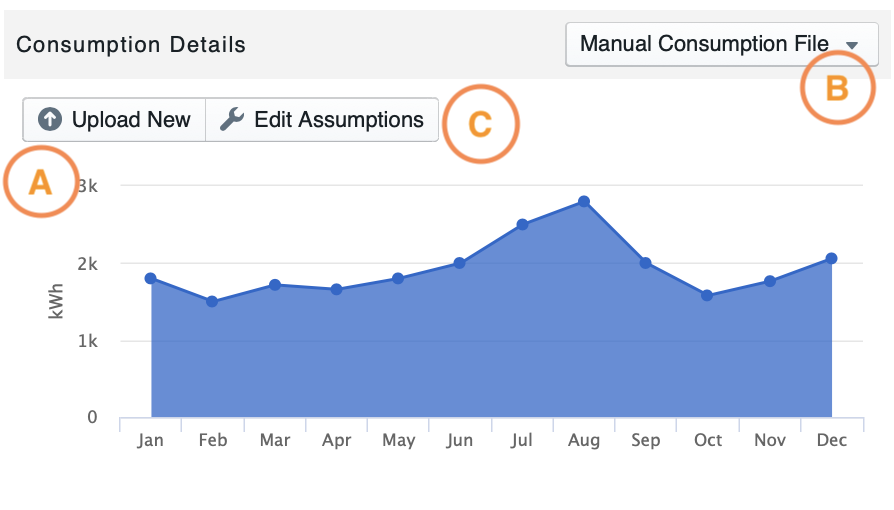The width and height of the screenshot is (894, 510).
Task: Click the August peak data point
Action: coord(584,201)
